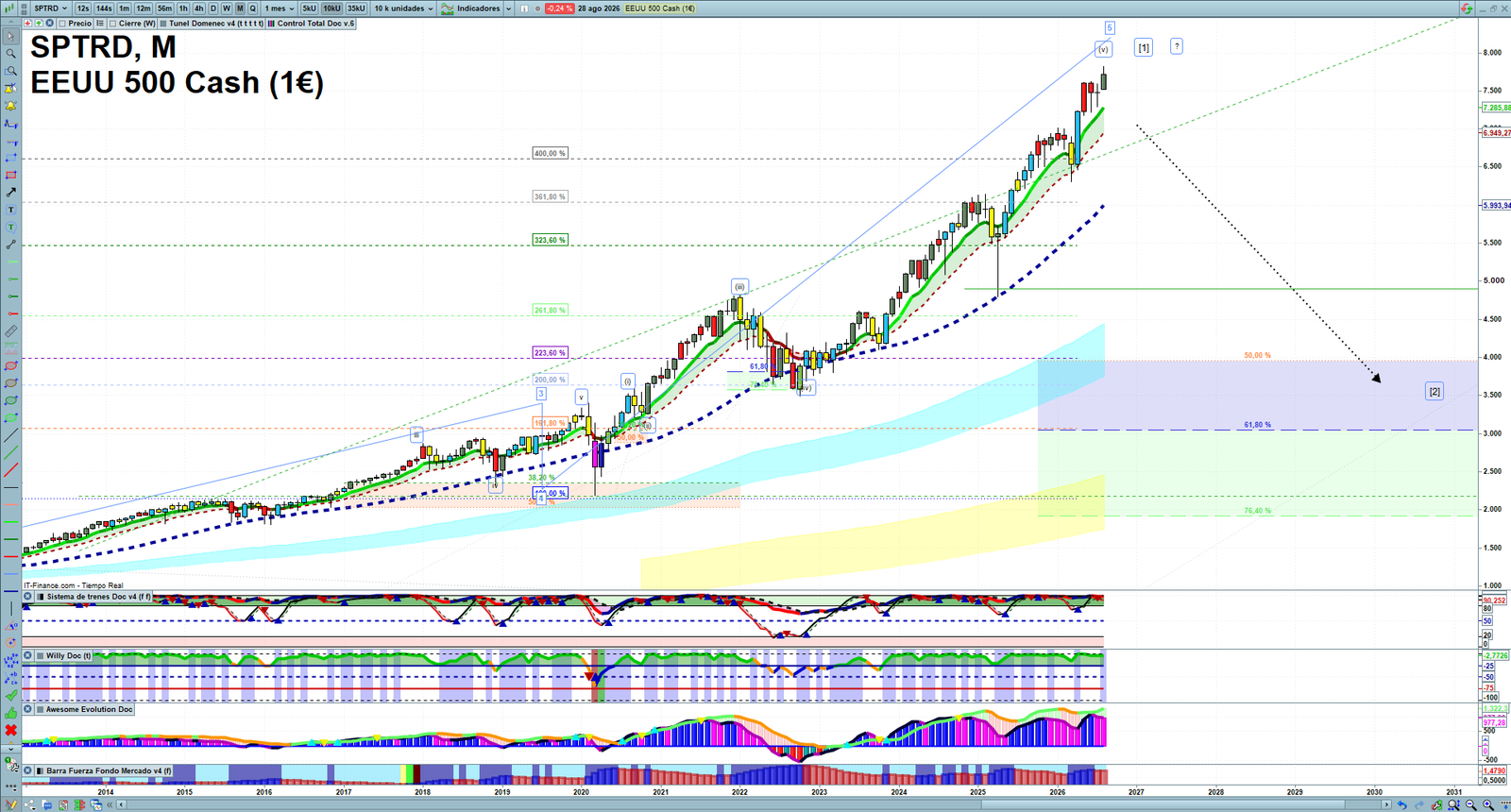
Task: Select the 35kU history units button
Action: pos(356,8)
